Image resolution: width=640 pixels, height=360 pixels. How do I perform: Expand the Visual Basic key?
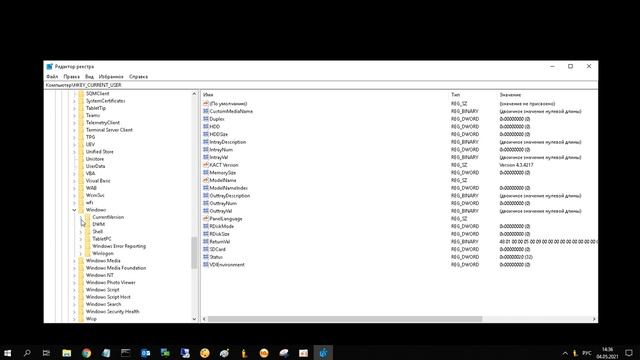click(x=74, y=181)
